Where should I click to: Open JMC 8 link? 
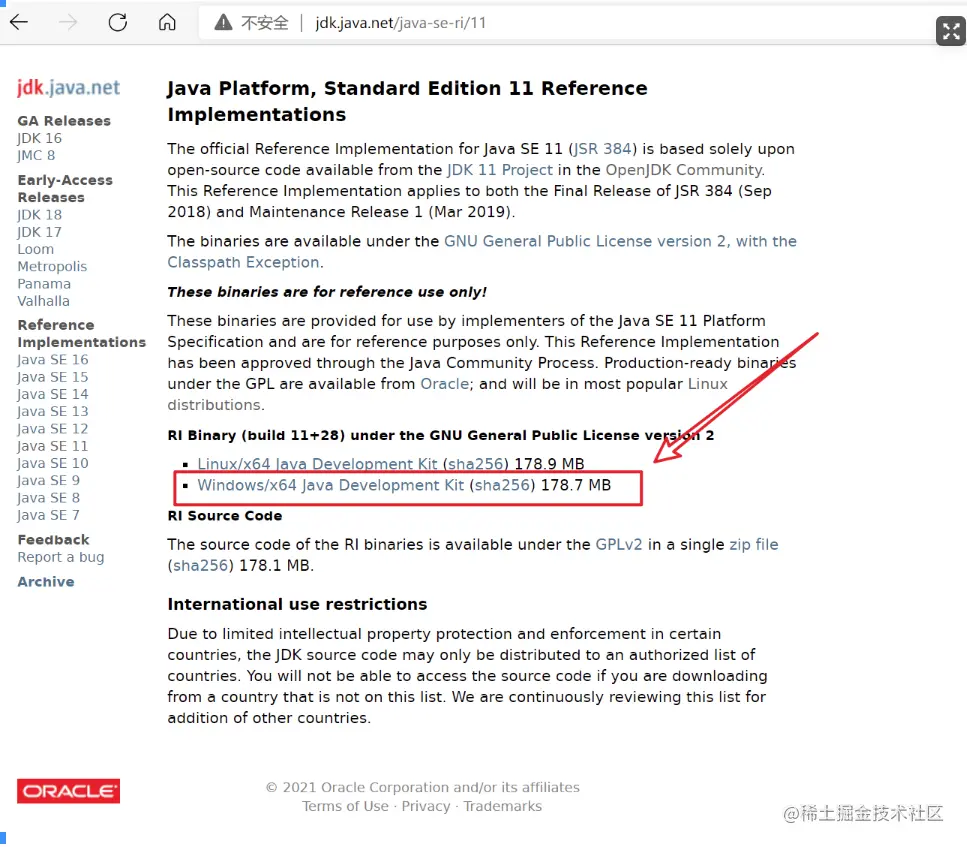click(x=36, y=155)
